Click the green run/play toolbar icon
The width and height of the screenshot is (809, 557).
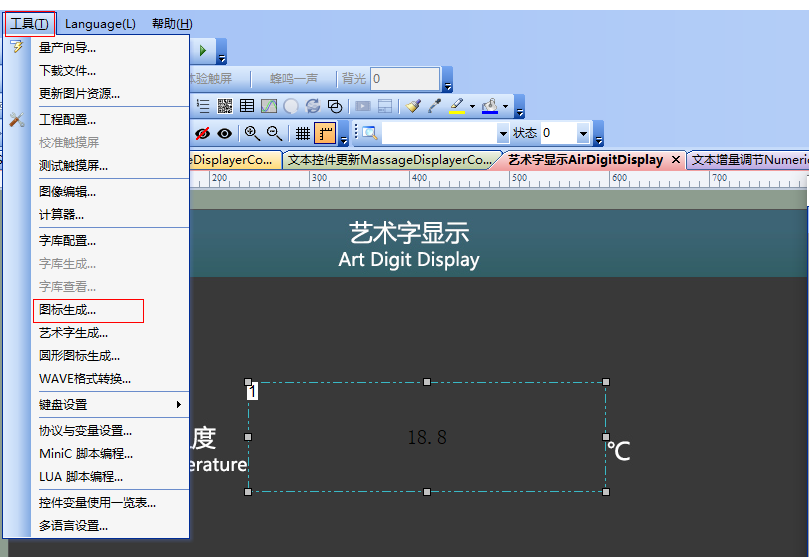203,51
